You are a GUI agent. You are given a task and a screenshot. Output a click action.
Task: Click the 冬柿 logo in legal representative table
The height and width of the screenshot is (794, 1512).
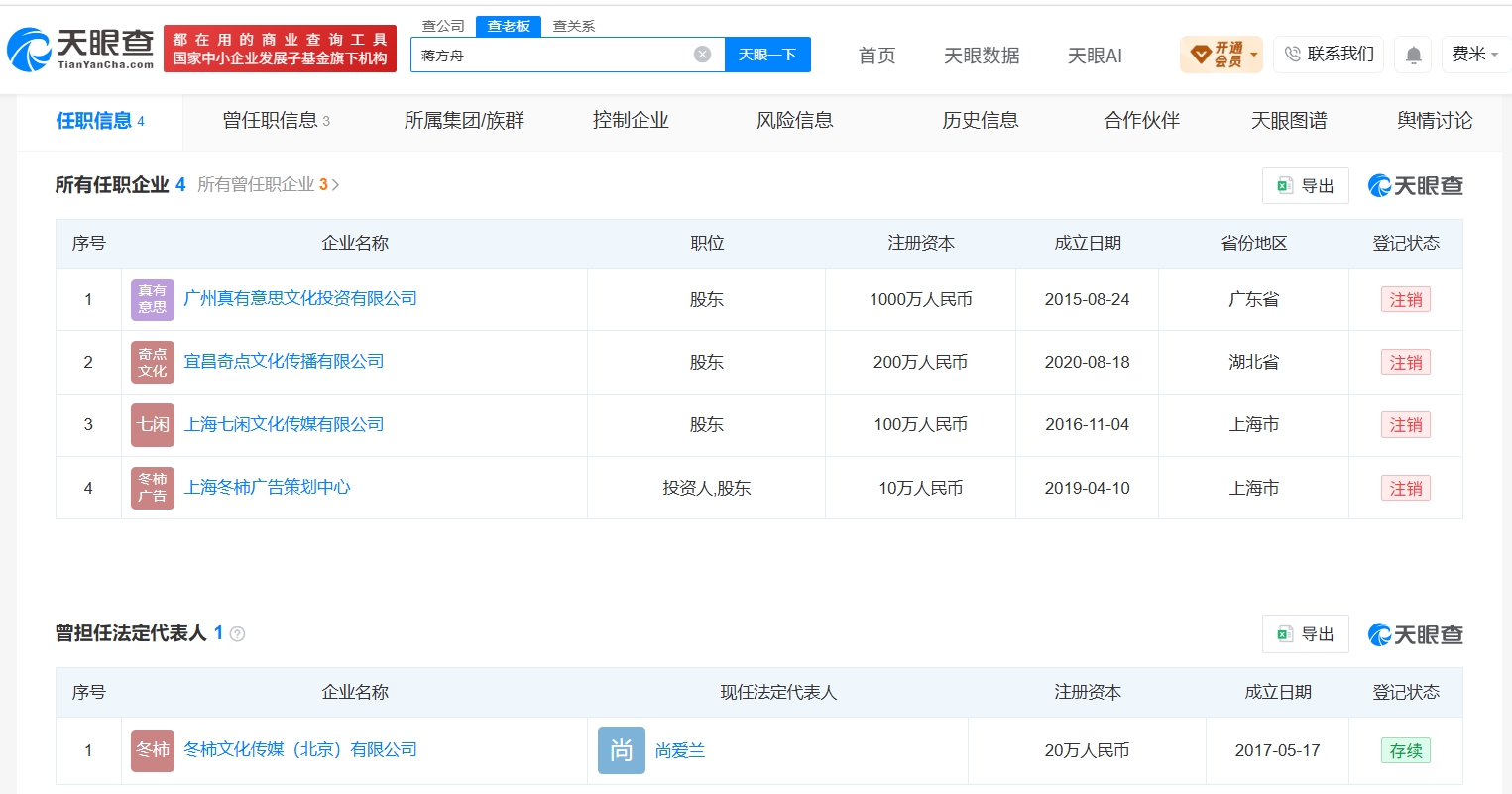click(x=153, y=750)
